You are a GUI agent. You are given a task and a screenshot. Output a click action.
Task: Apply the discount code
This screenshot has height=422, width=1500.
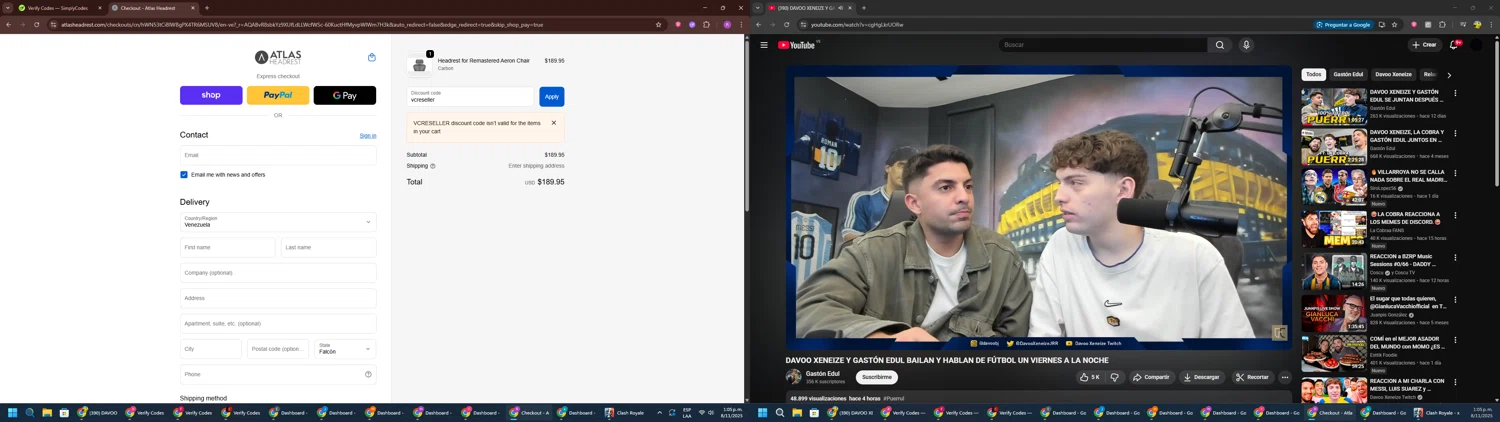point(552,97)
